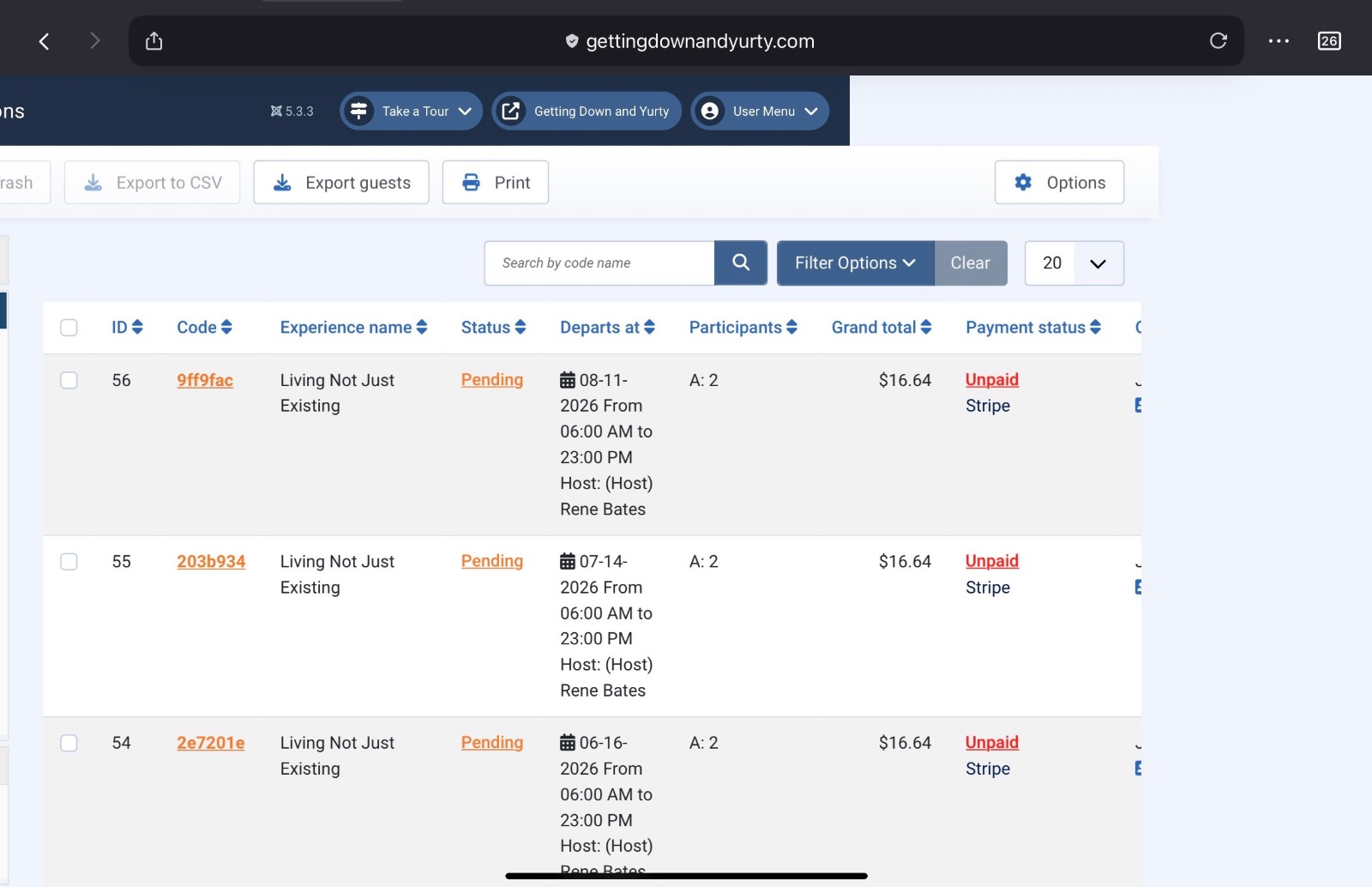Open the browser tabs counter showing 26
This screenshot has width=1372, height=887.
1328,41
